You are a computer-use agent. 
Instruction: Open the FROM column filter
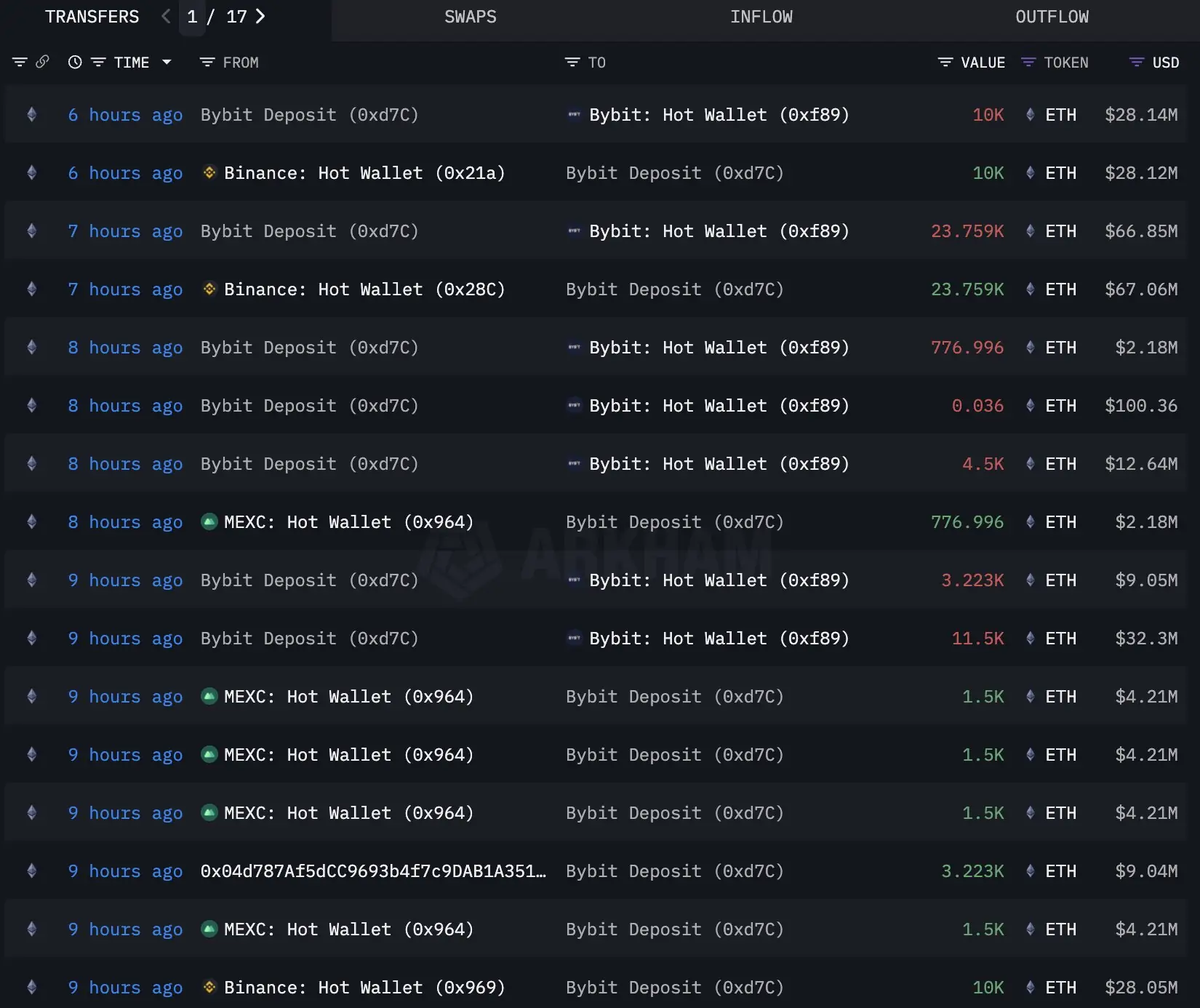tap(207, 63)
